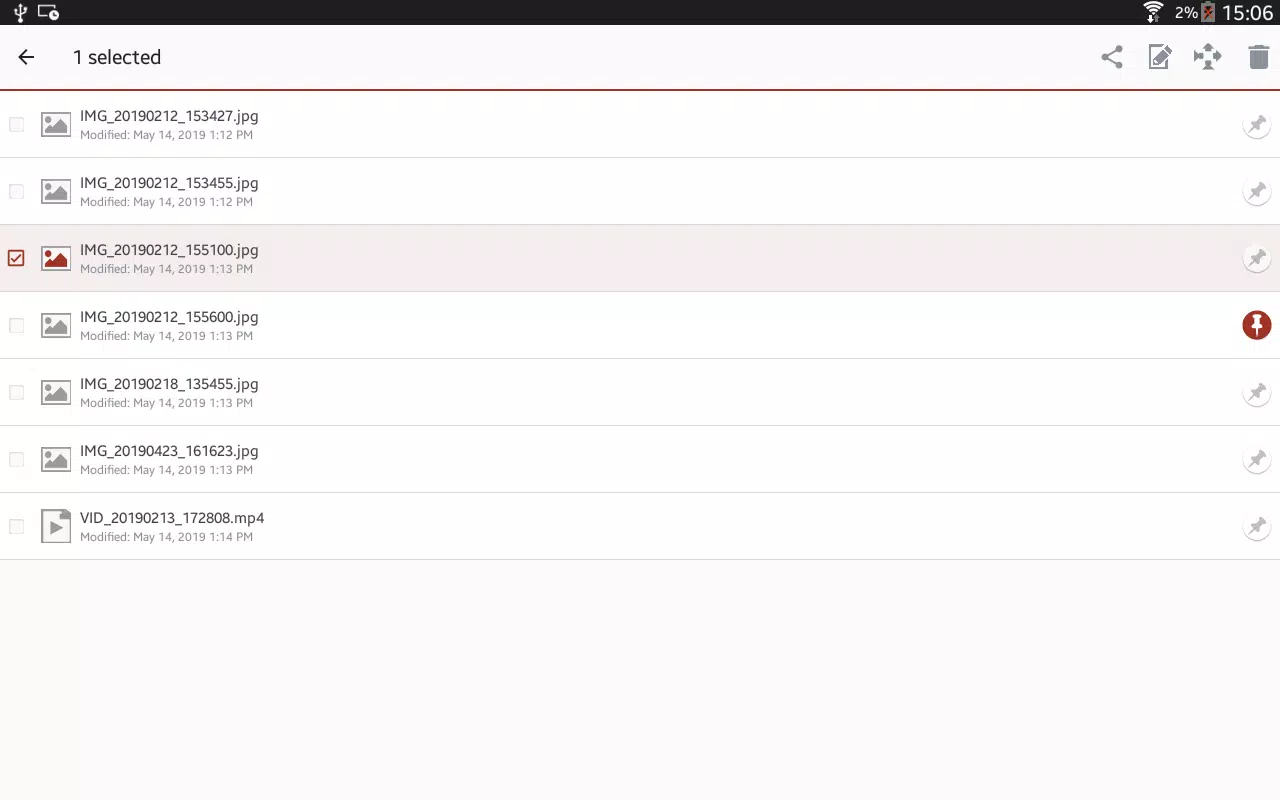Select the IMG_20190212_153455.jpg file row
The height and width of the screenshot is (800, 1280).
(640, 191)
